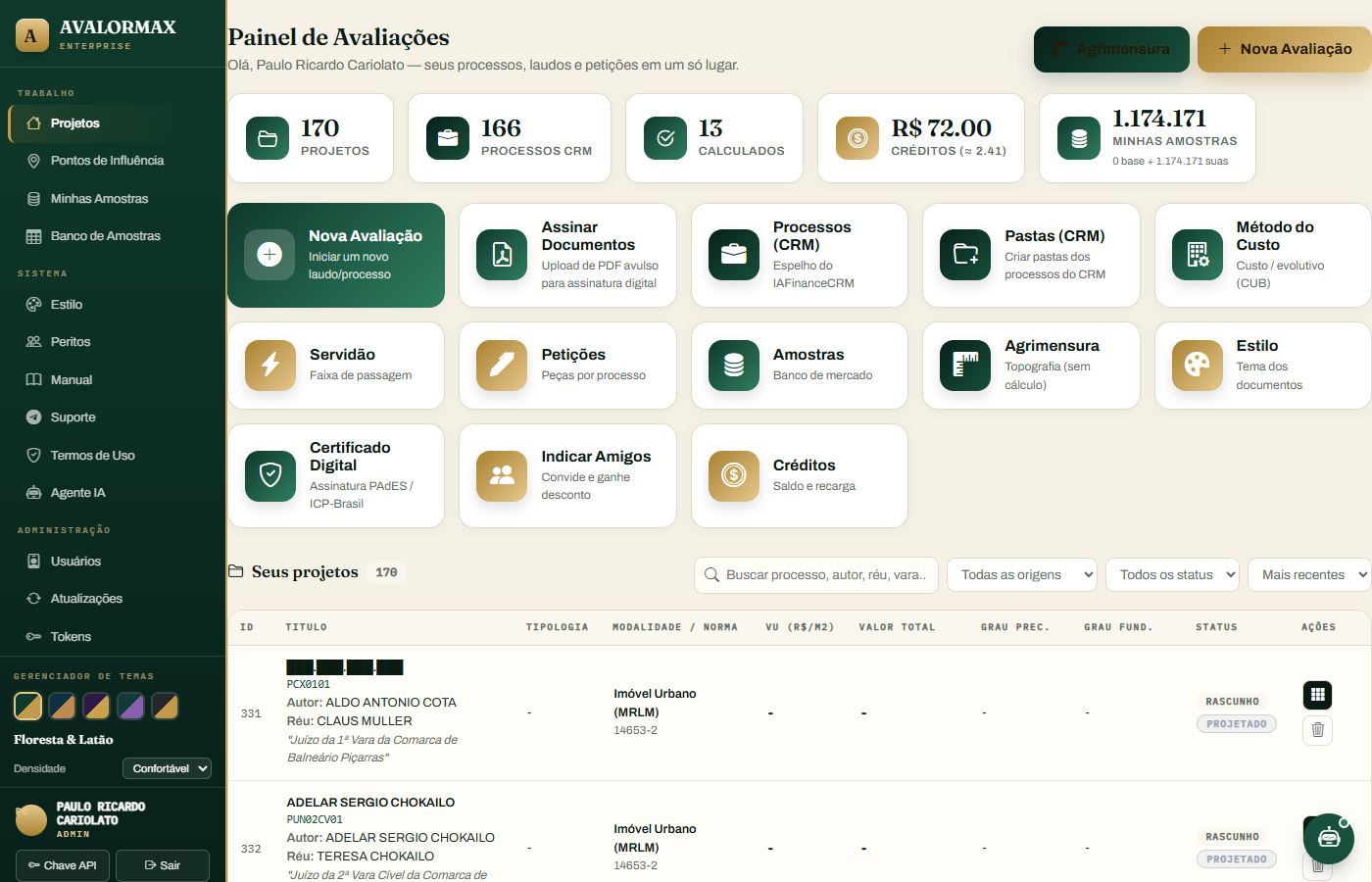Screen dimensions: 1372x882
Task: Click the Certificado Digital shield icon
Action: pos(270,476)
